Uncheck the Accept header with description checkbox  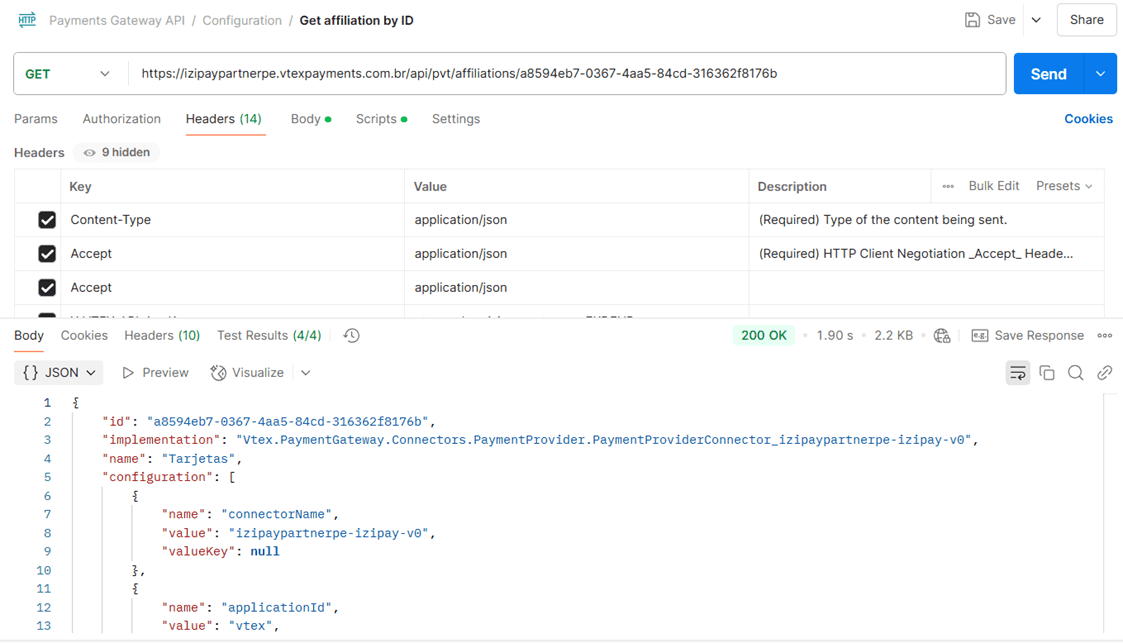click(47, 253)
